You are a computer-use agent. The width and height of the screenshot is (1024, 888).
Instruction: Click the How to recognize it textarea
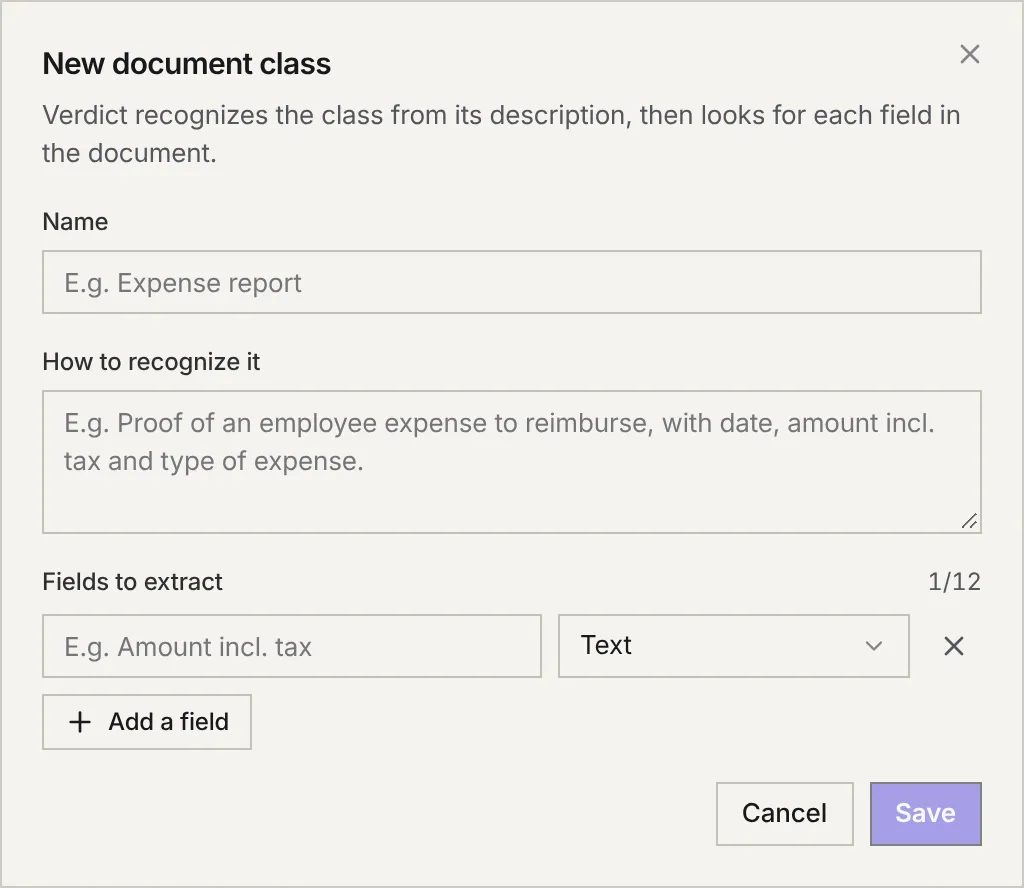pos(512,462)
